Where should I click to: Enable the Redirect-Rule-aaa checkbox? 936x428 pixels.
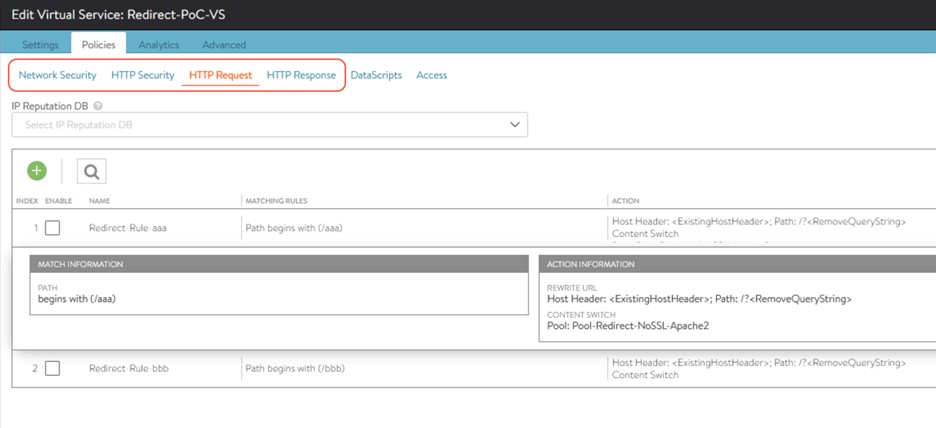coord(53,228)
